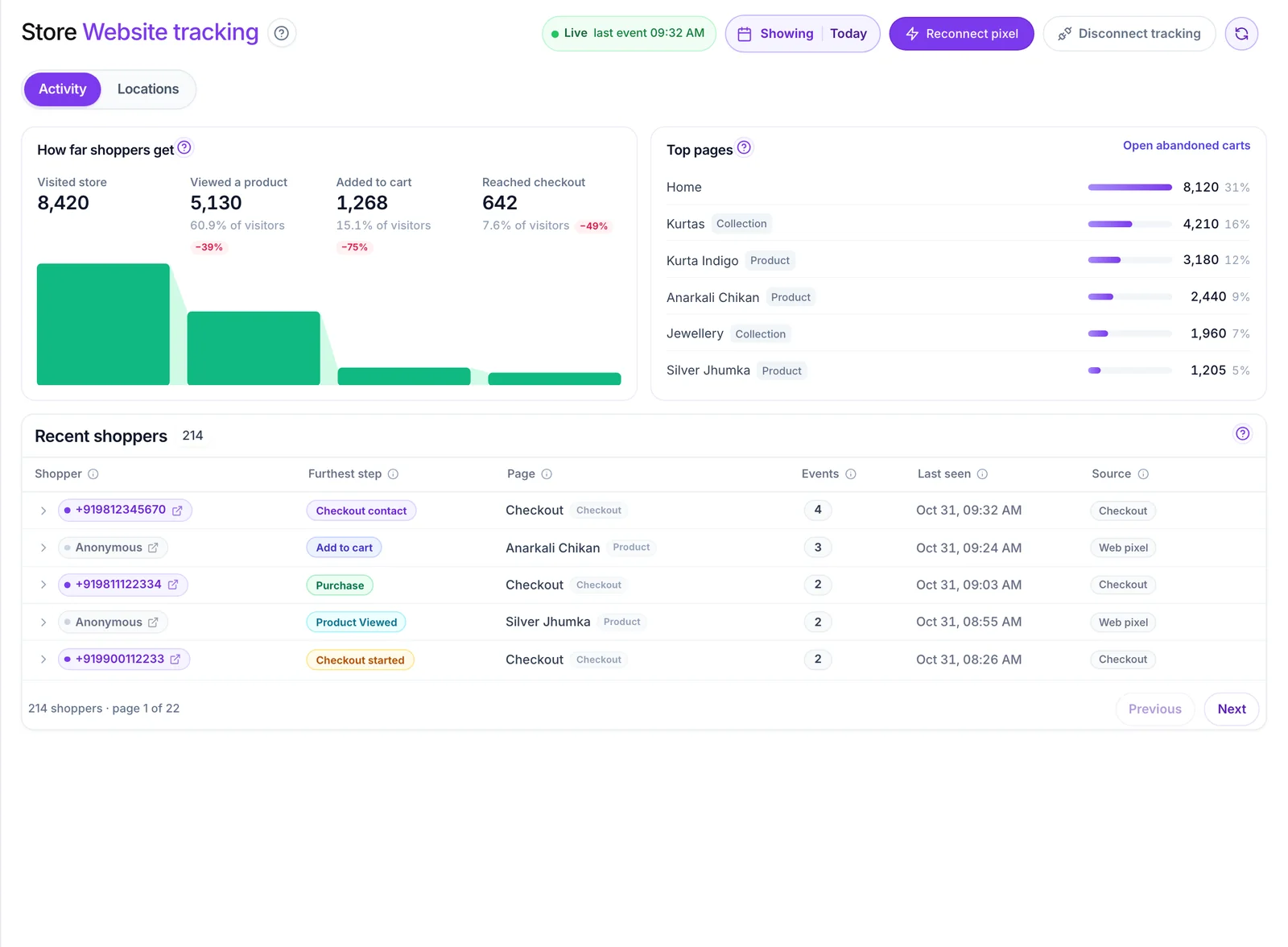The height and width of the screenshot is (947, 1288).
Task: Open external link icon for +919812345670
Action: tap(177, 511)
